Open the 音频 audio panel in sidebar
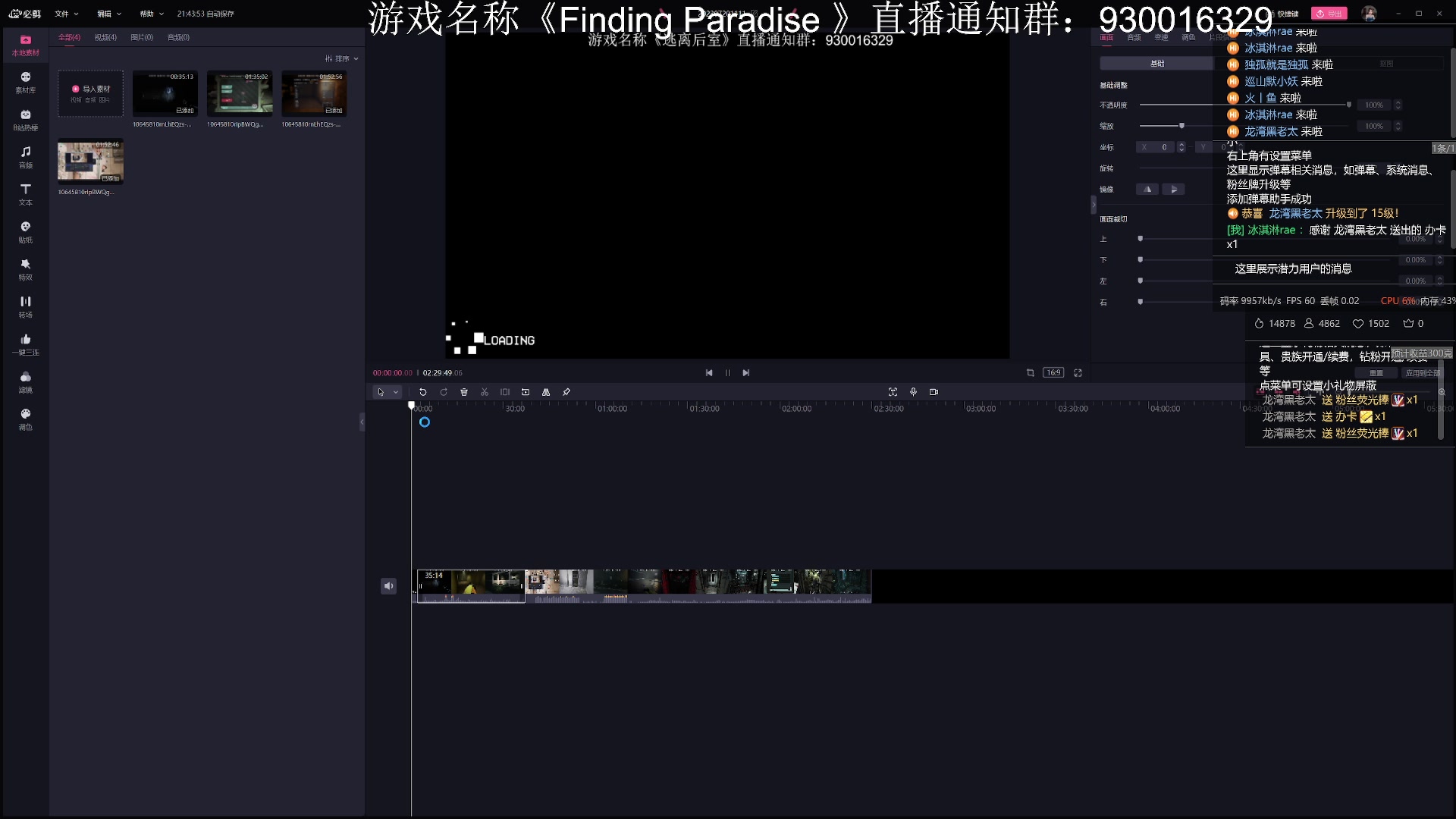1456x819 pixels. pos(26,158)
